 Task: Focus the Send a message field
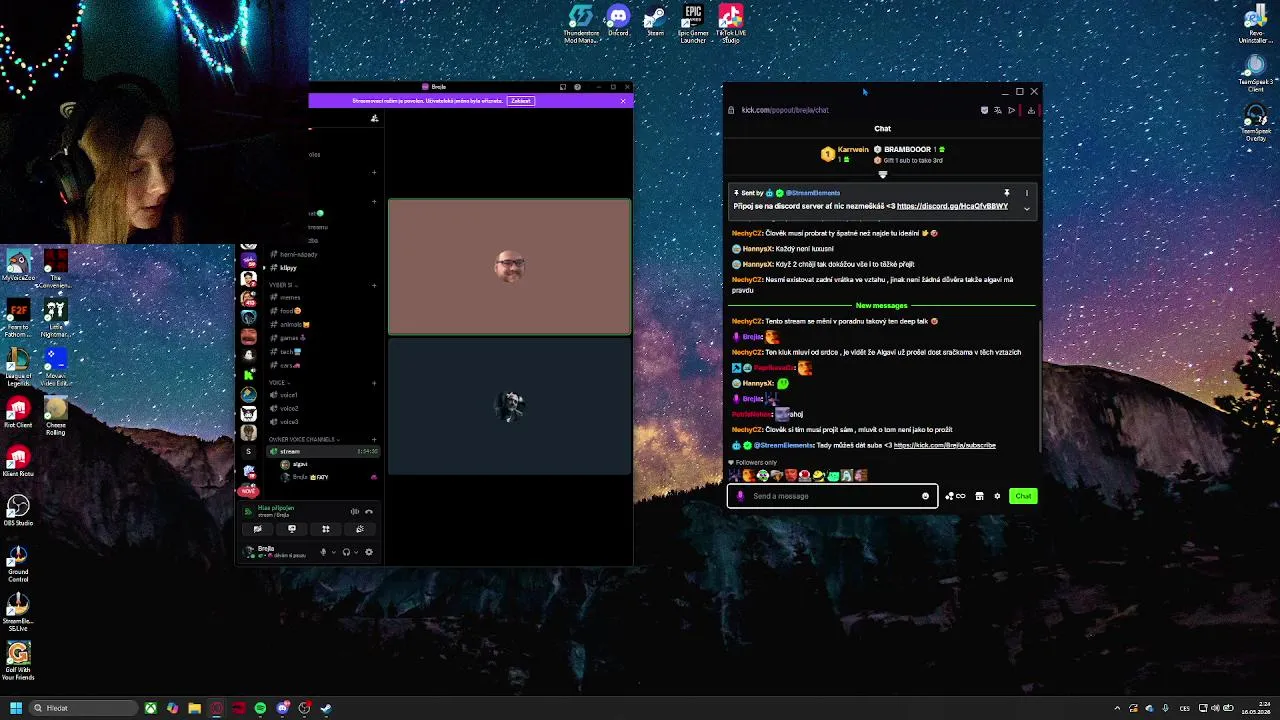[832, 496]
